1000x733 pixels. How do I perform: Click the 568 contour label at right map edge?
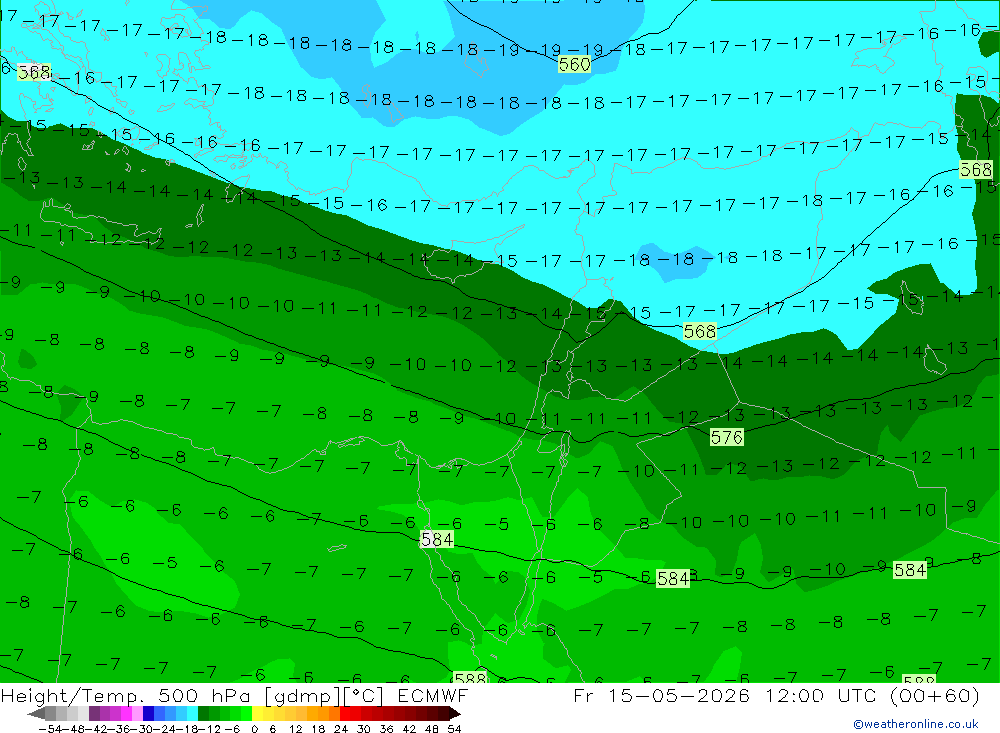(x=976, y=170)
